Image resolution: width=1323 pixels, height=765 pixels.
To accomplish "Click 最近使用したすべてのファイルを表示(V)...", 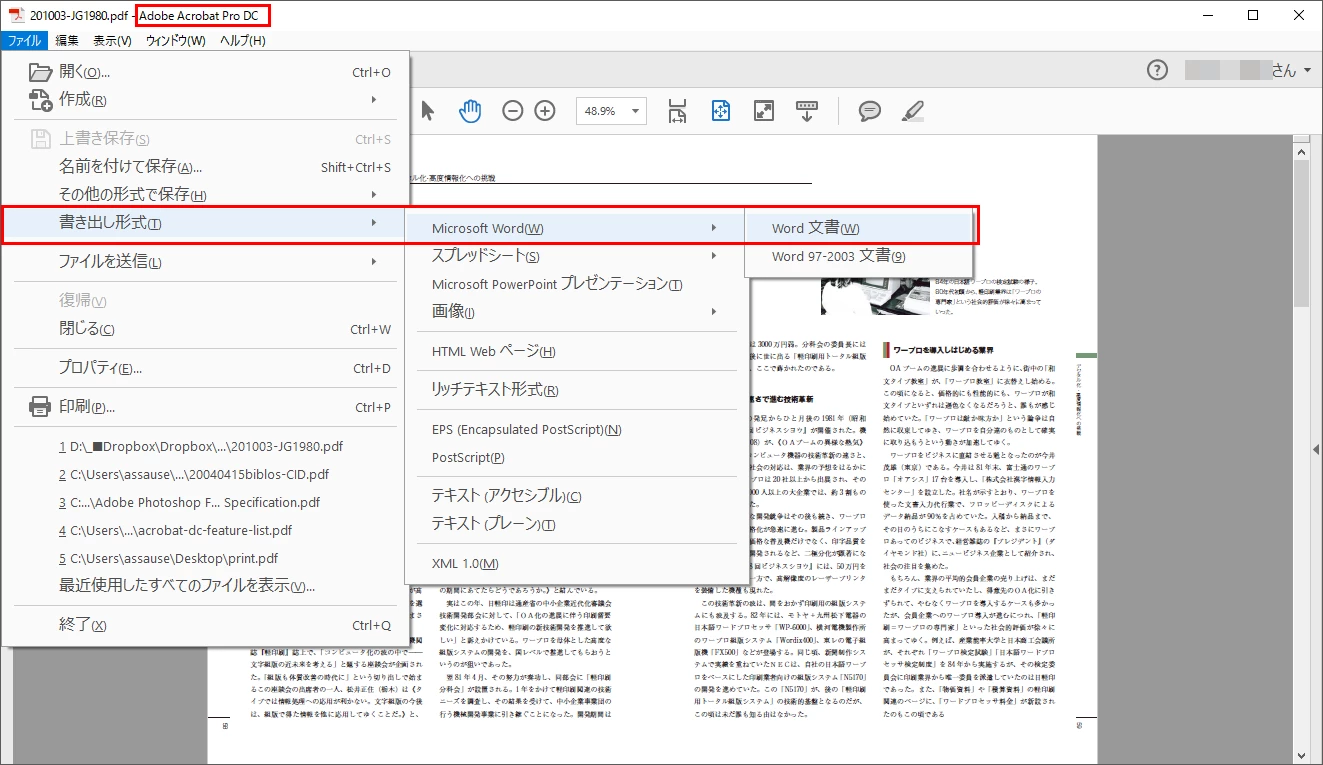I will coord(205,586).
